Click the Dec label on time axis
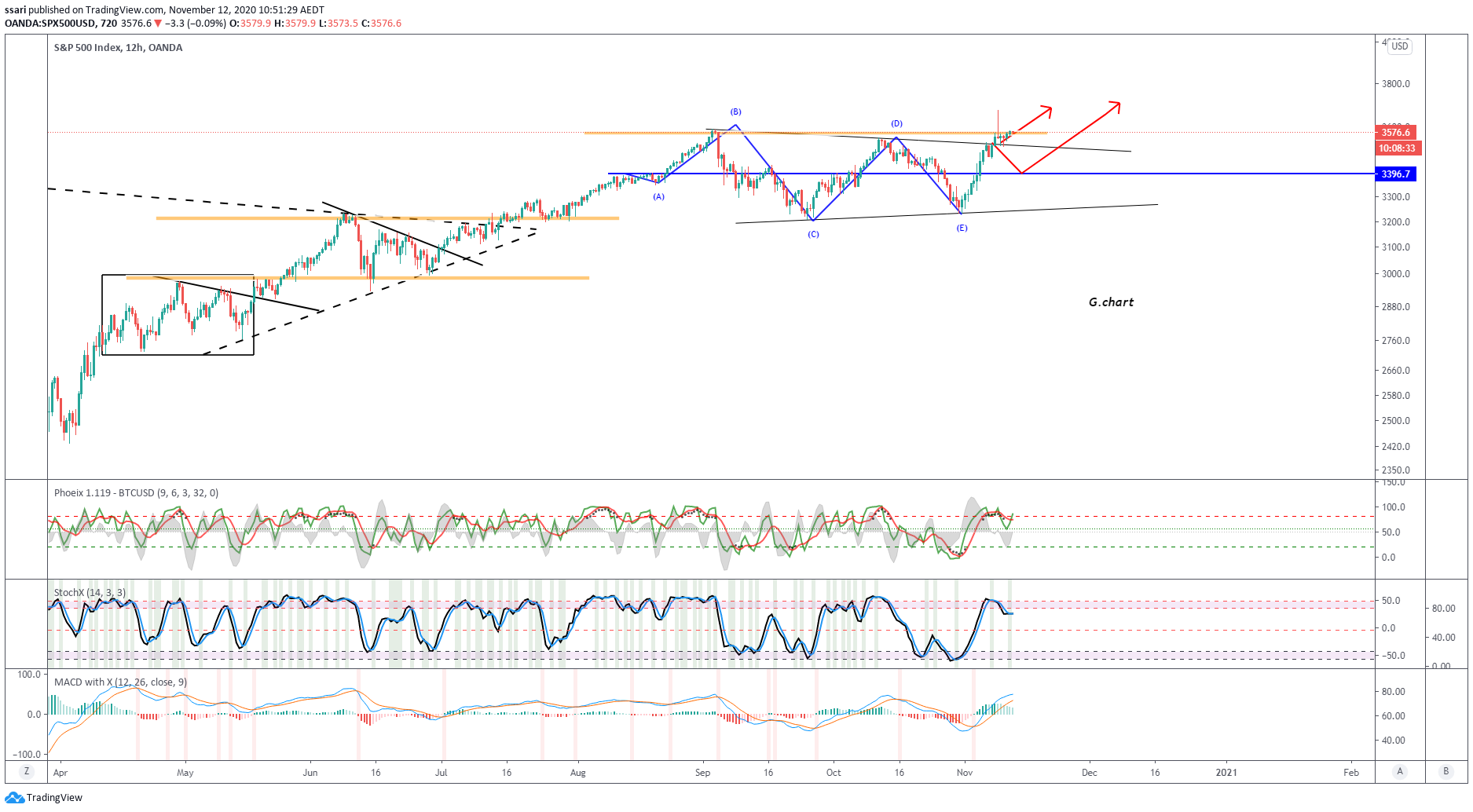 [1090, 773]
